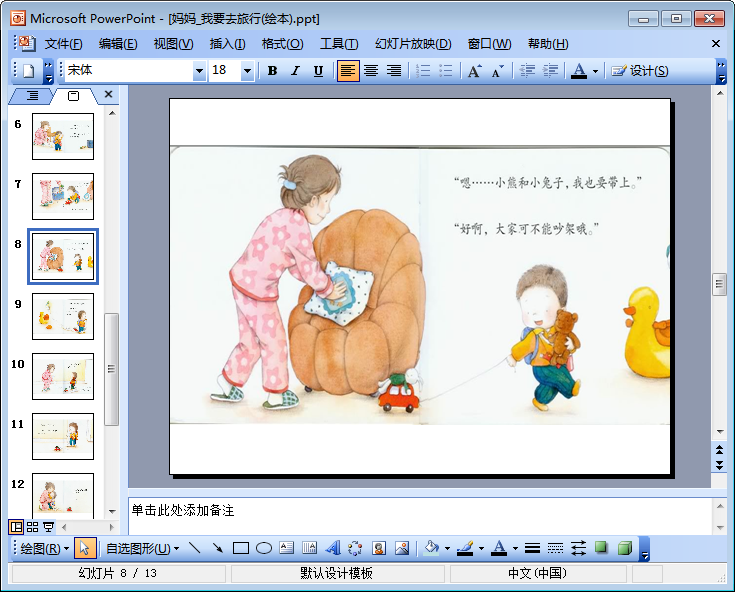Enable center text alignment

[x=371, y=71]
